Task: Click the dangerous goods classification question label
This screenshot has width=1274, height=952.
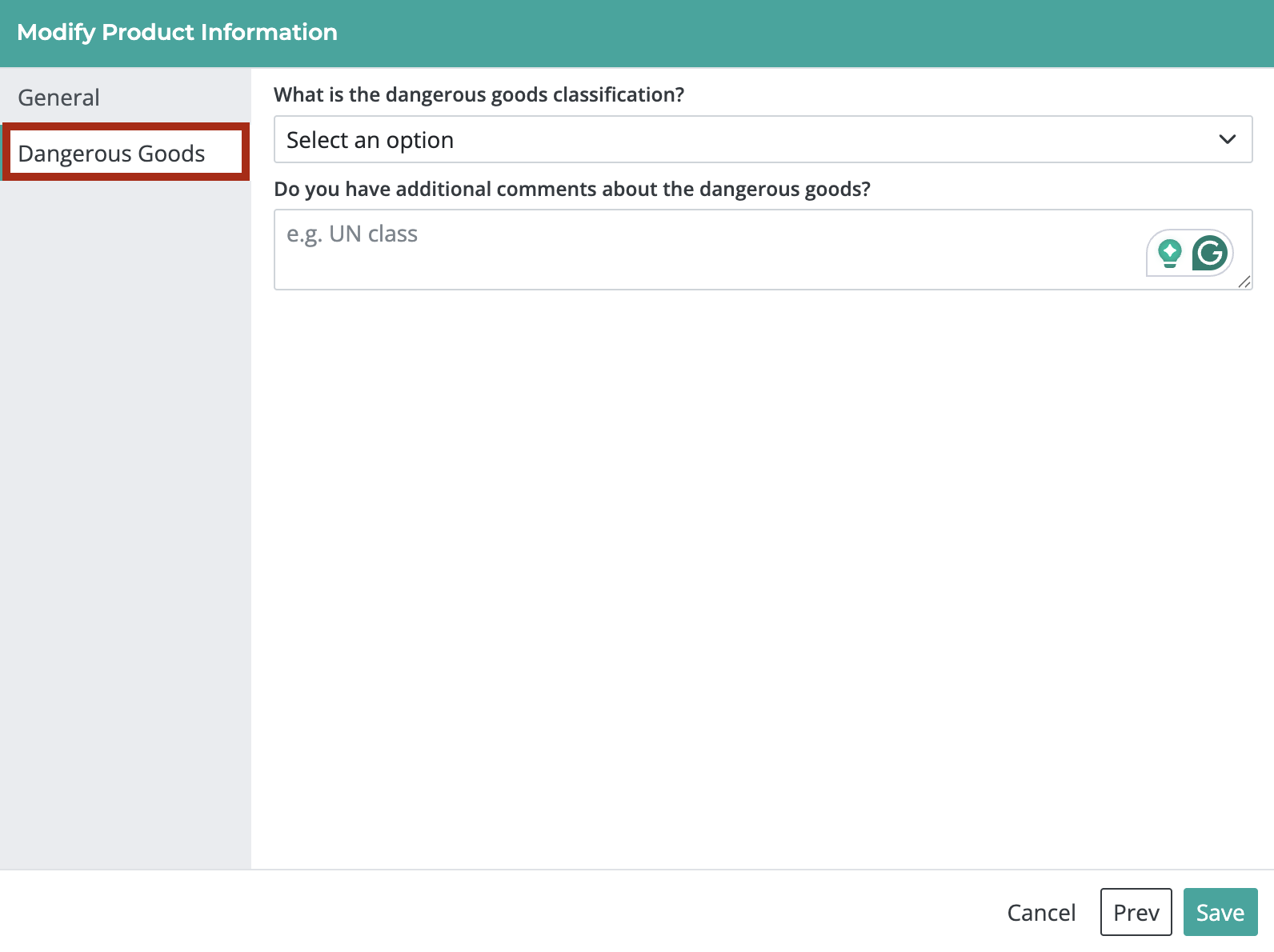Action: pos(479,94)
